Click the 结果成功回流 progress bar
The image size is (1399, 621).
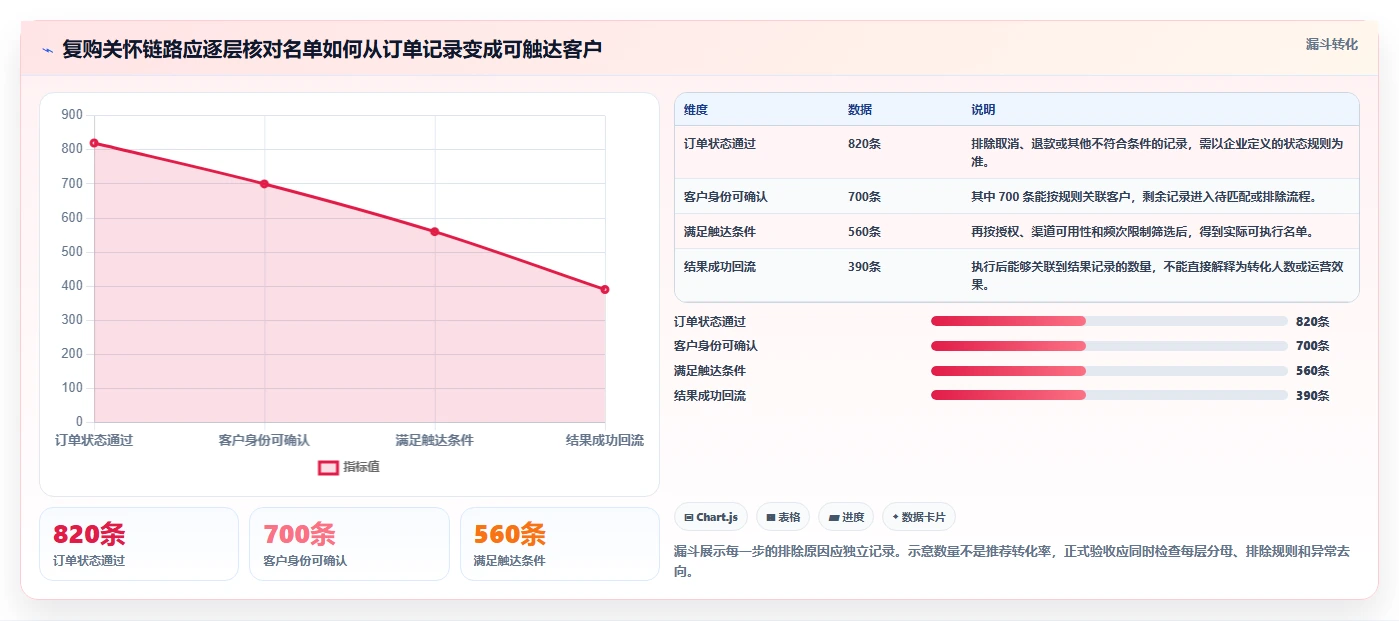1109,395
